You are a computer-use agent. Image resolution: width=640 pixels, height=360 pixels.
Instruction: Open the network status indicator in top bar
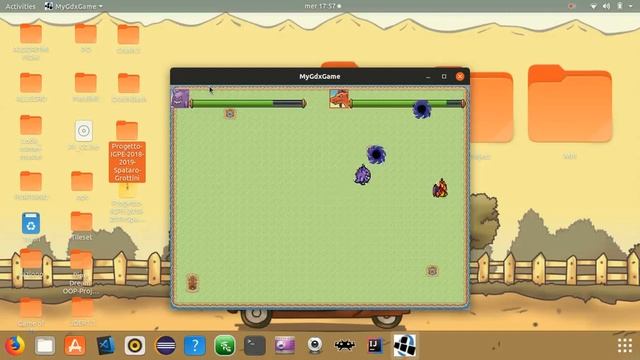click(x=593, y=6)
